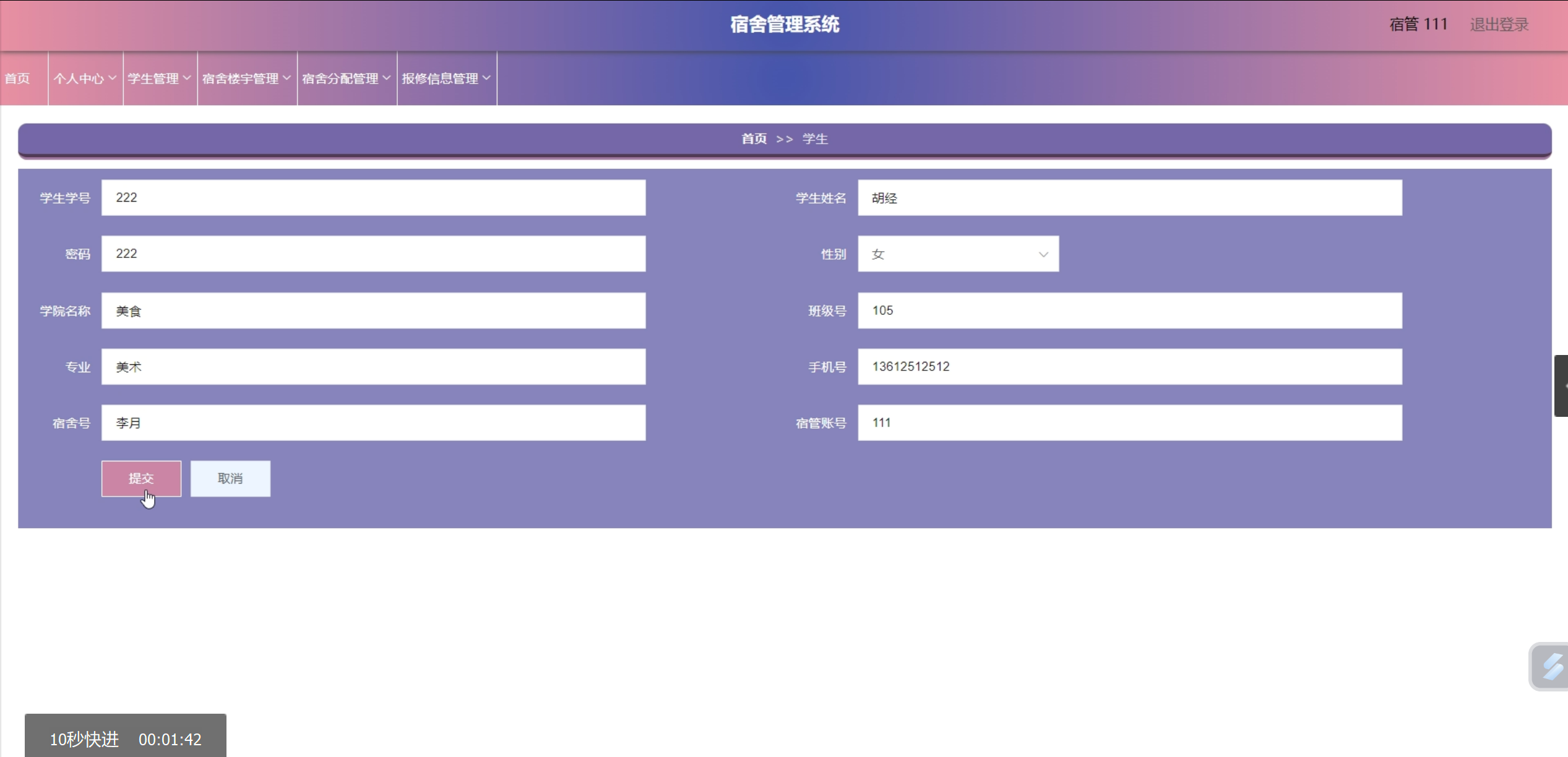Open the 个人中心 menu
Image resolution: width=1568 pixels, height=757 pixels.
85,79
